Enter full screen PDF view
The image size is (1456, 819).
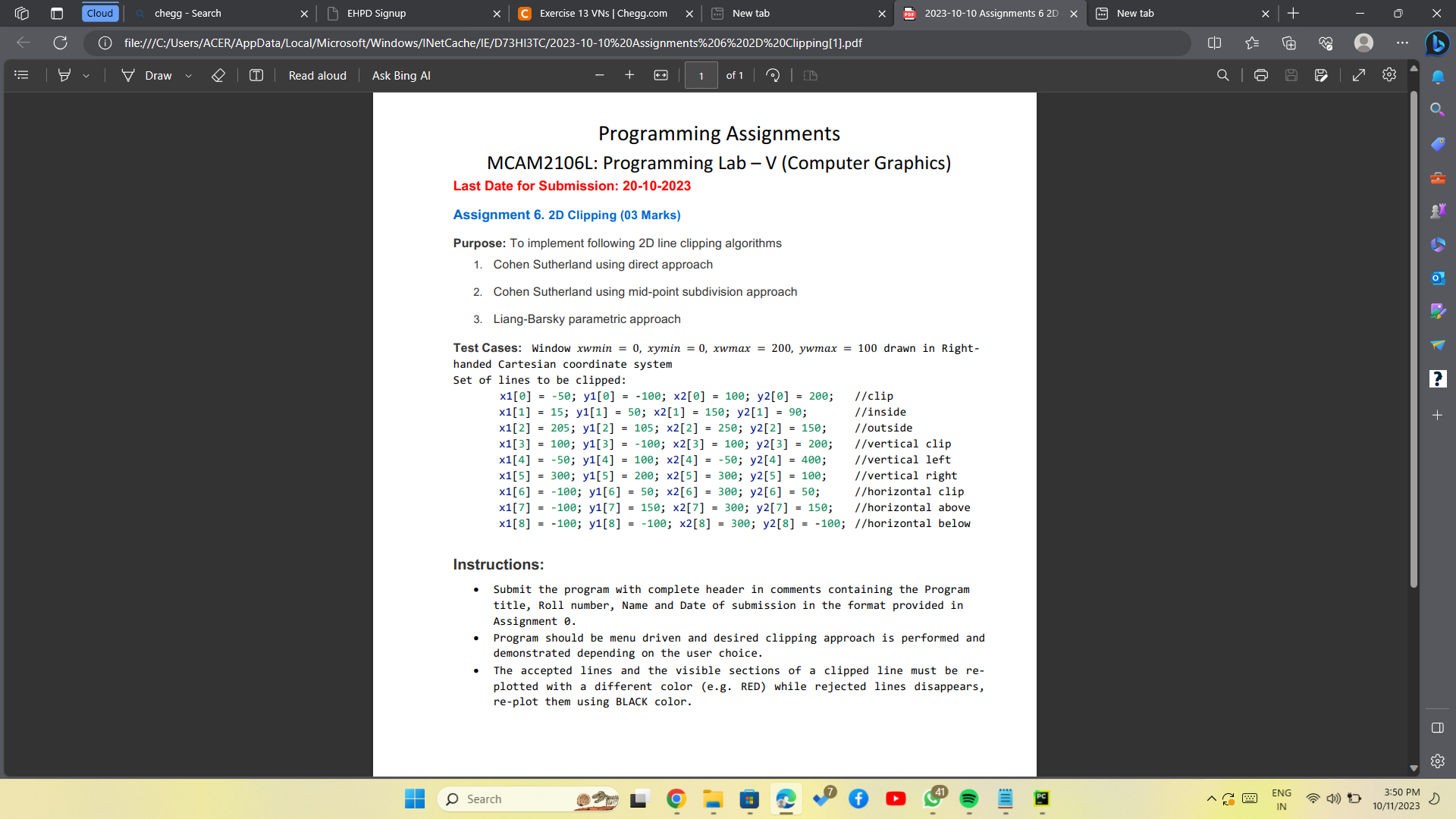(x=1358, y=75)
